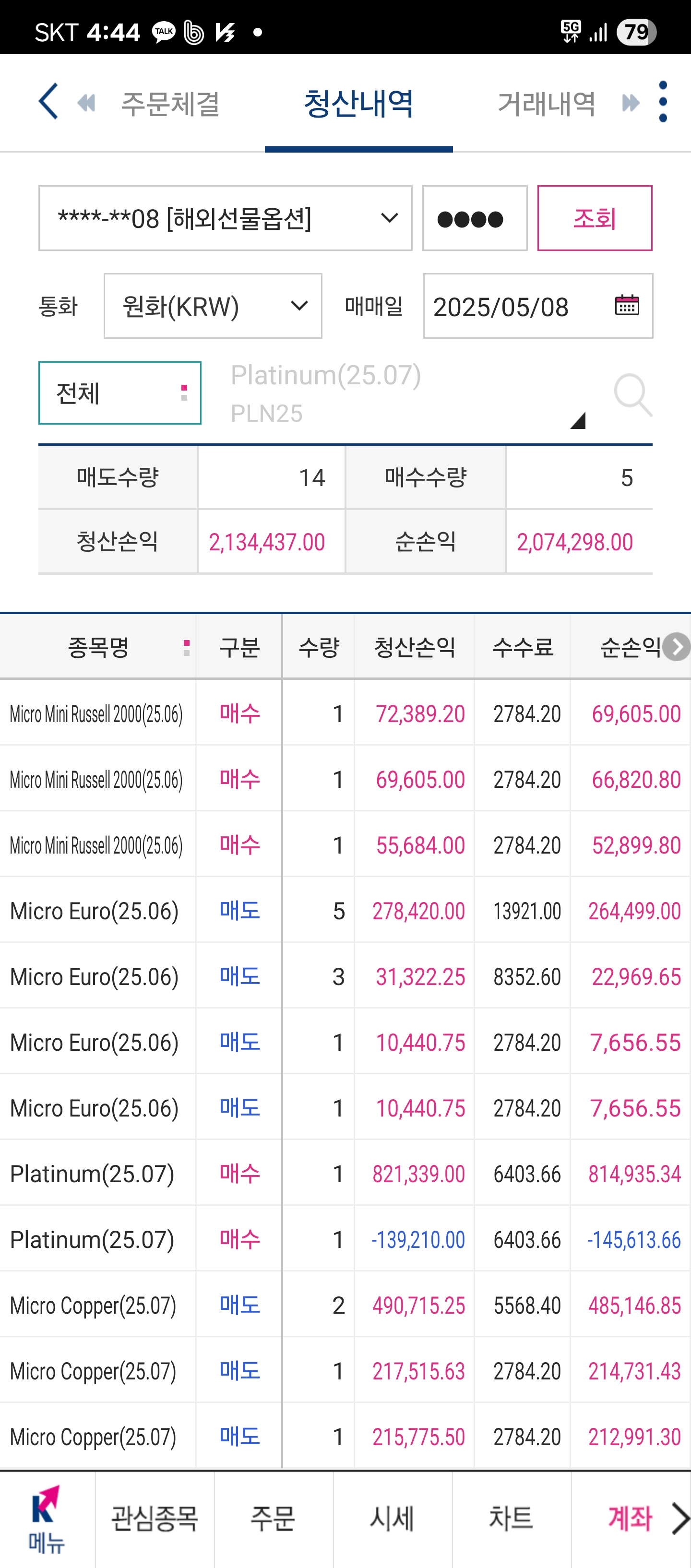Open the K 메뉴 menu icon

[47, 1519]
